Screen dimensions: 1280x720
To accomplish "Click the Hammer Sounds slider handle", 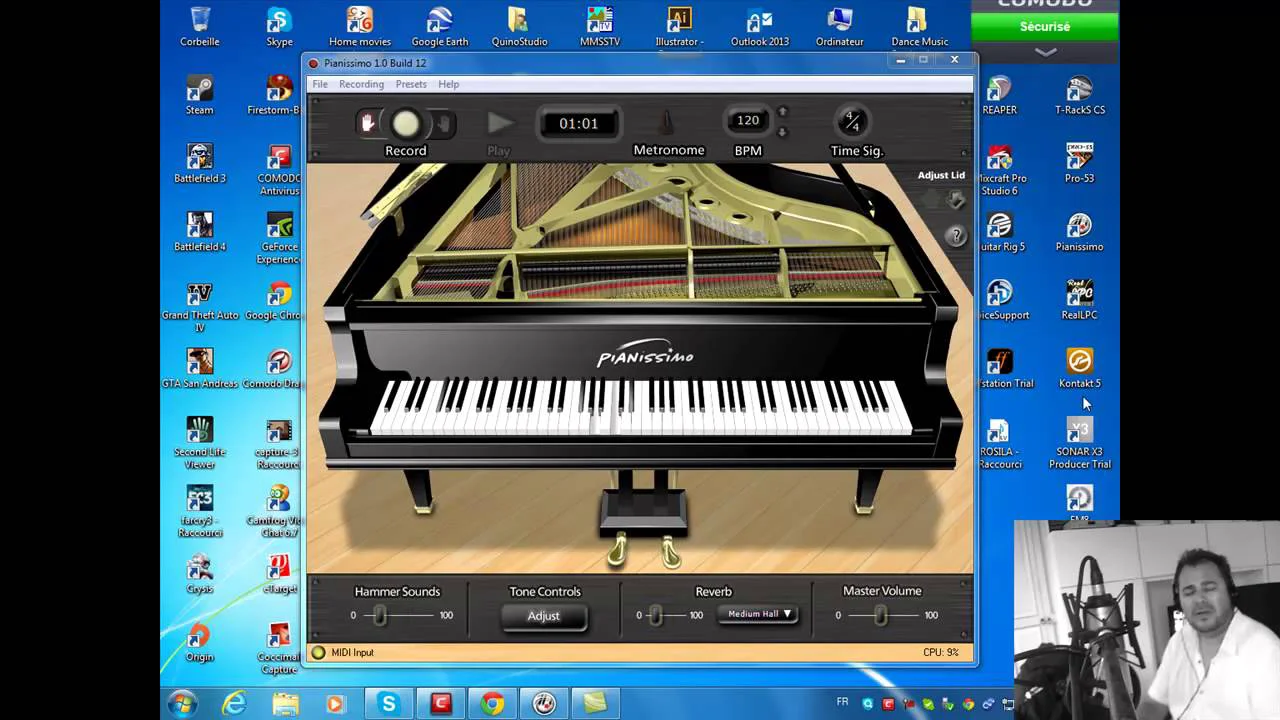I will coord(380,615).
